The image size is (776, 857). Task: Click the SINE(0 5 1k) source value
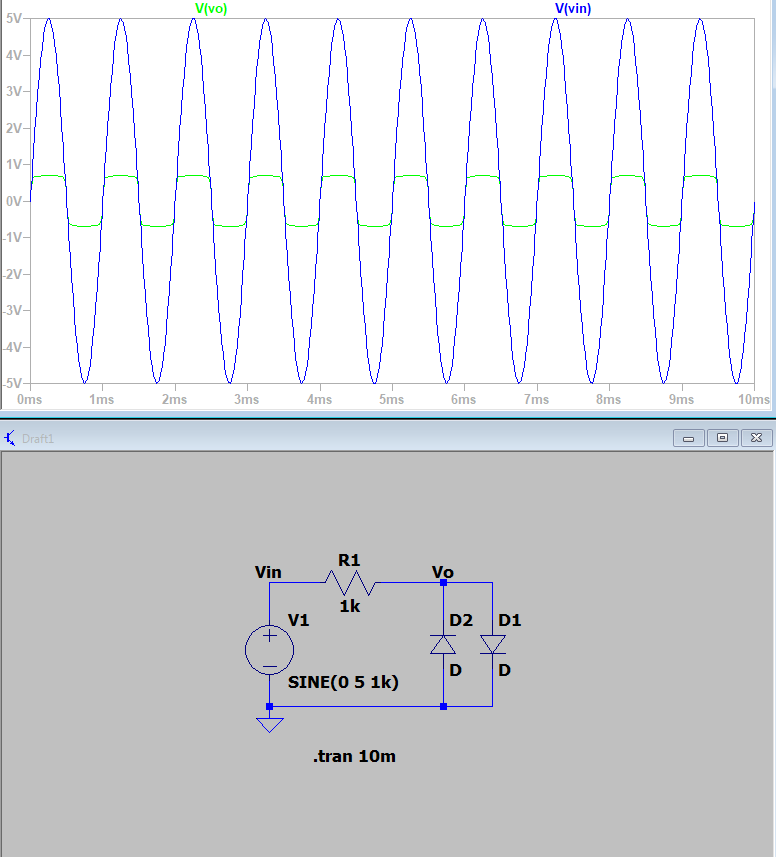click(343, 683)
